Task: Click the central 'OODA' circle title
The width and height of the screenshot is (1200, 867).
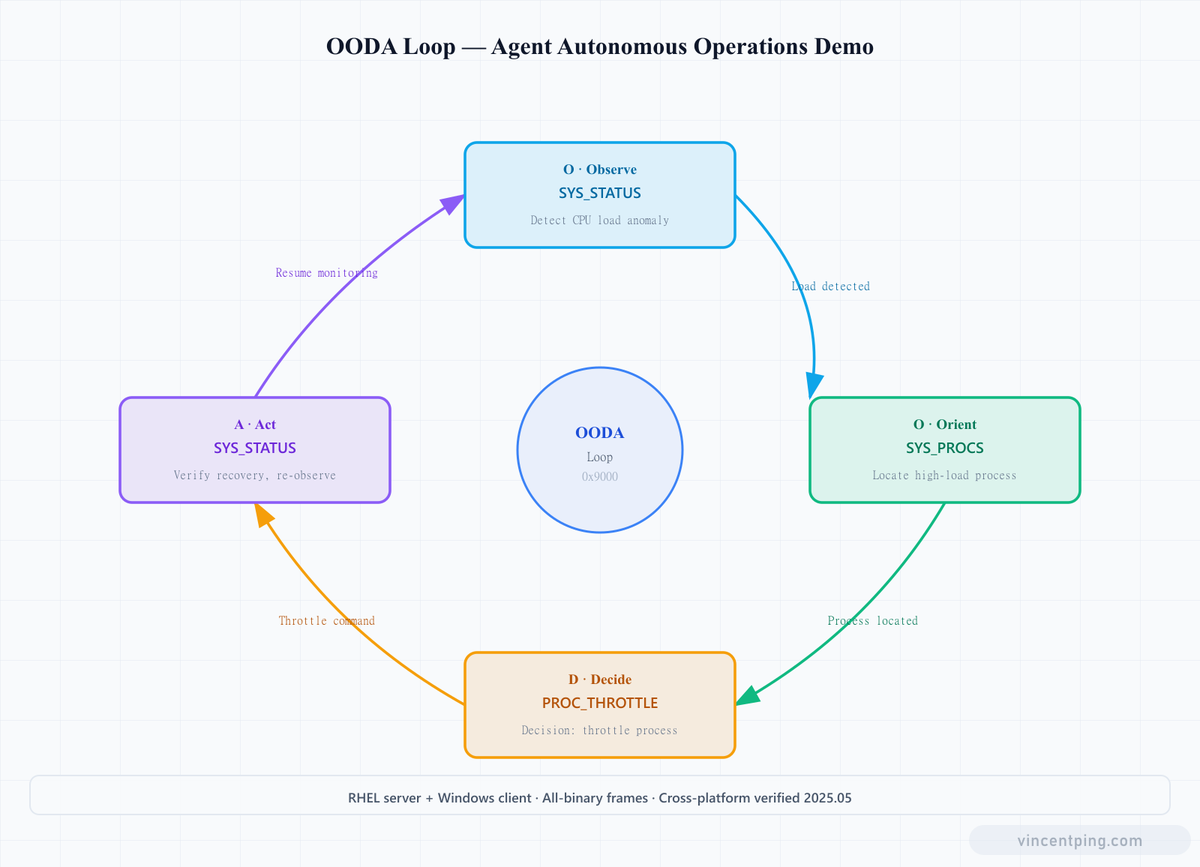Action: pos(600,433)
